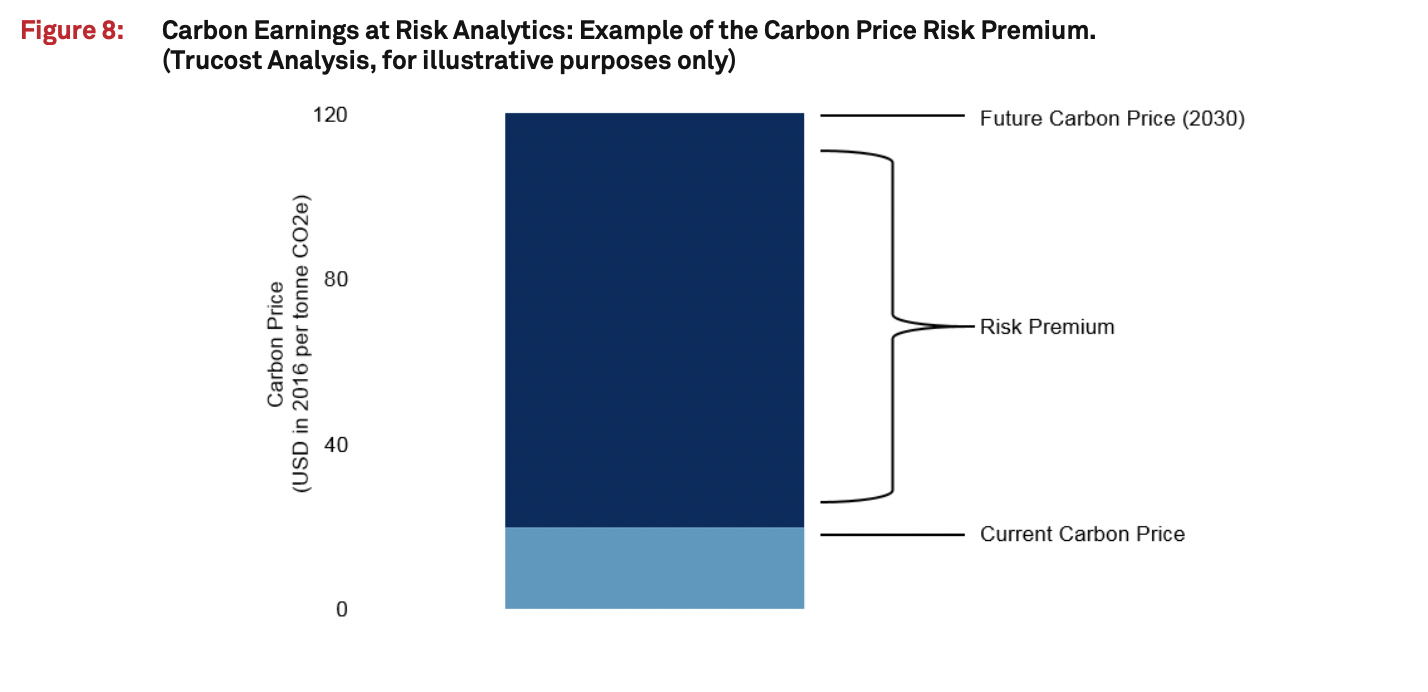Image resolution: width=1428 pixels, height=692 pixels.
Task: Click the light blue bar segment
Action: coord(654,568)
